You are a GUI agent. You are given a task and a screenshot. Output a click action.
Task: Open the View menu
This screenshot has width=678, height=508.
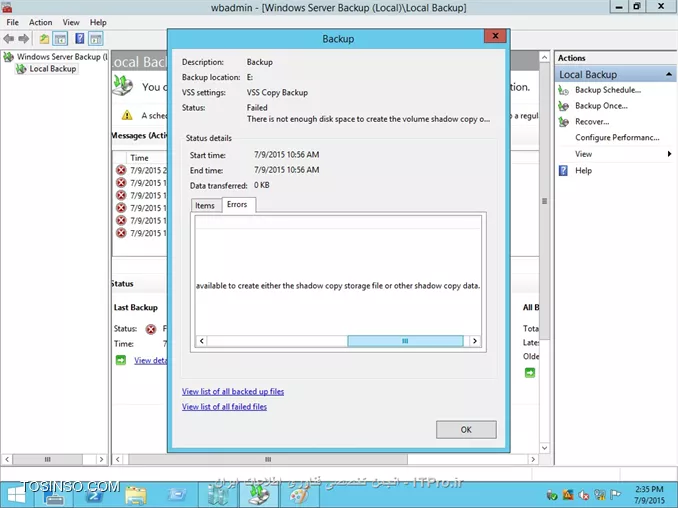tap(71, 22)
